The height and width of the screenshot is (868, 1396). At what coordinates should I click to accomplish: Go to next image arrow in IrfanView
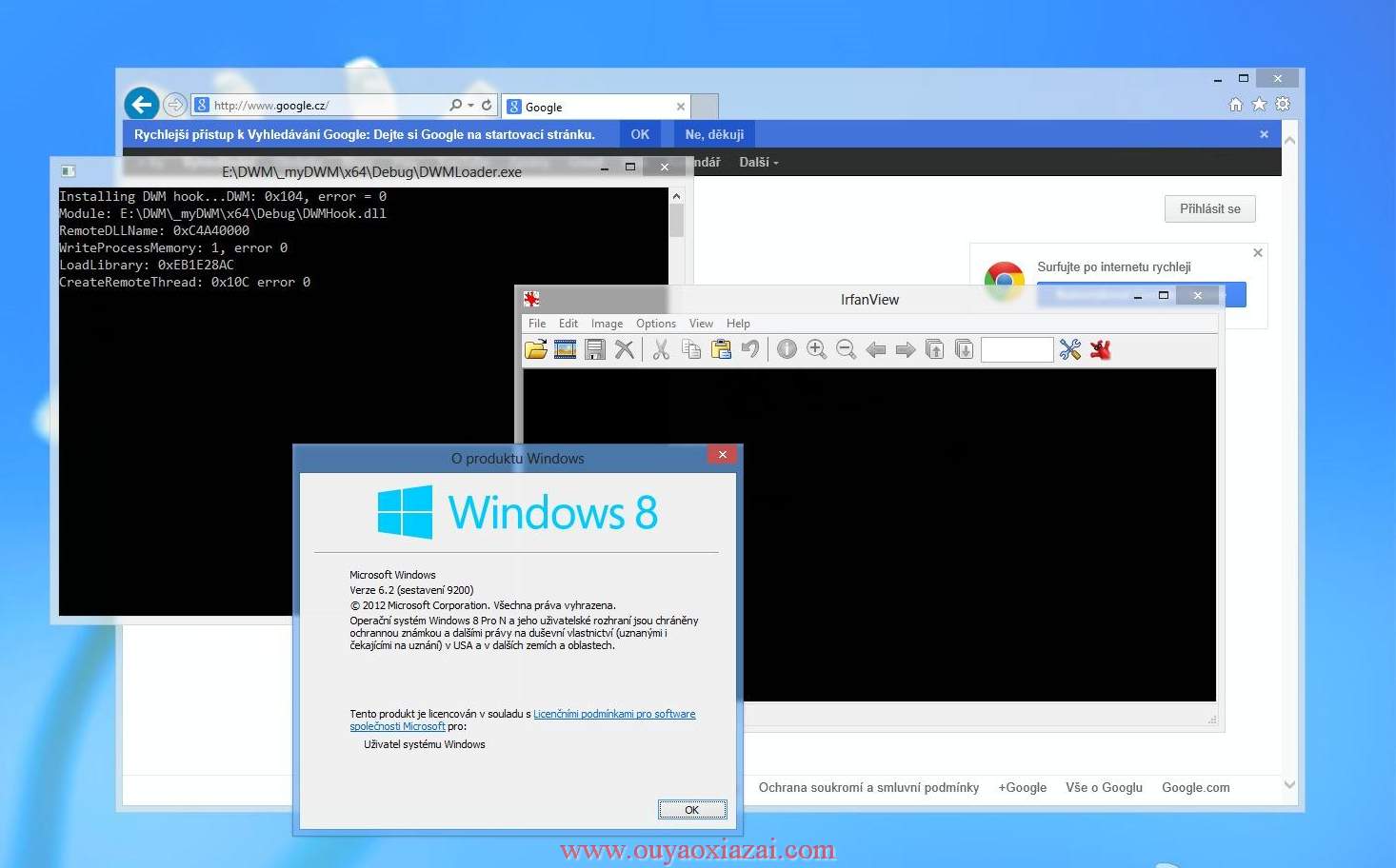pyautogui.click(x=906, y=349)
